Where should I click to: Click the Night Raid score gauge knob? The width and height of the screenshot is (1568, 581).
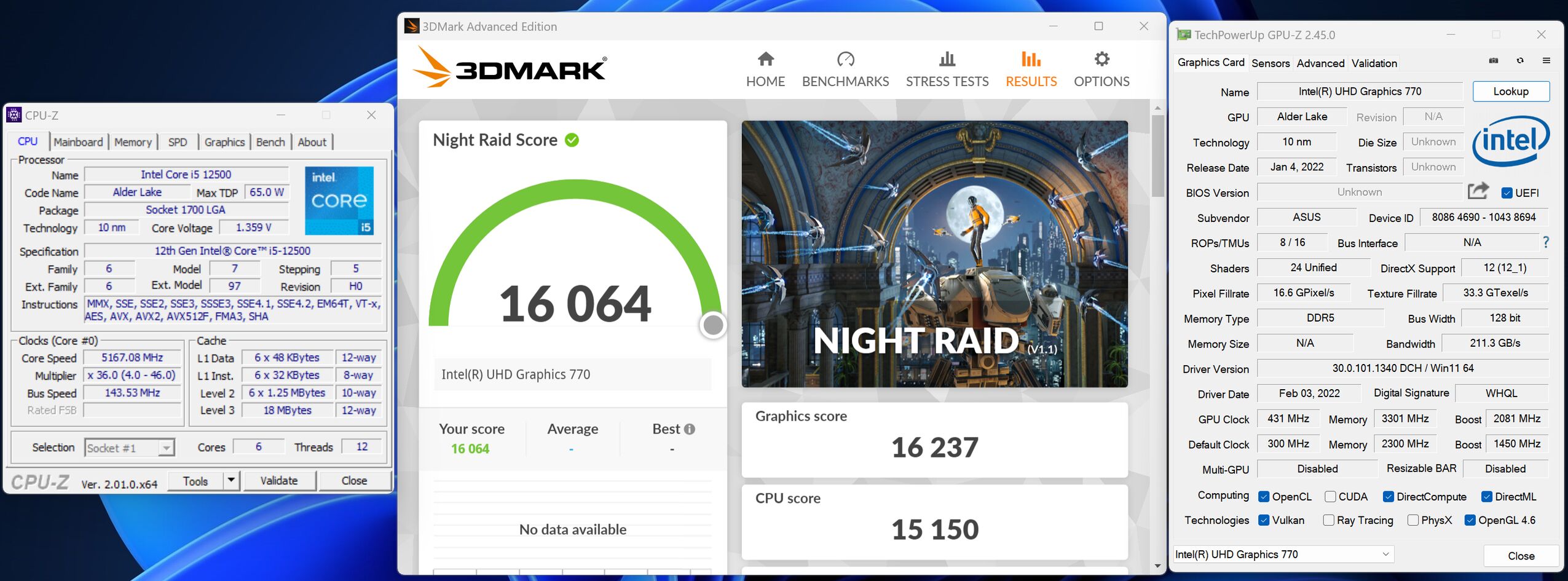tap(713, 325)
